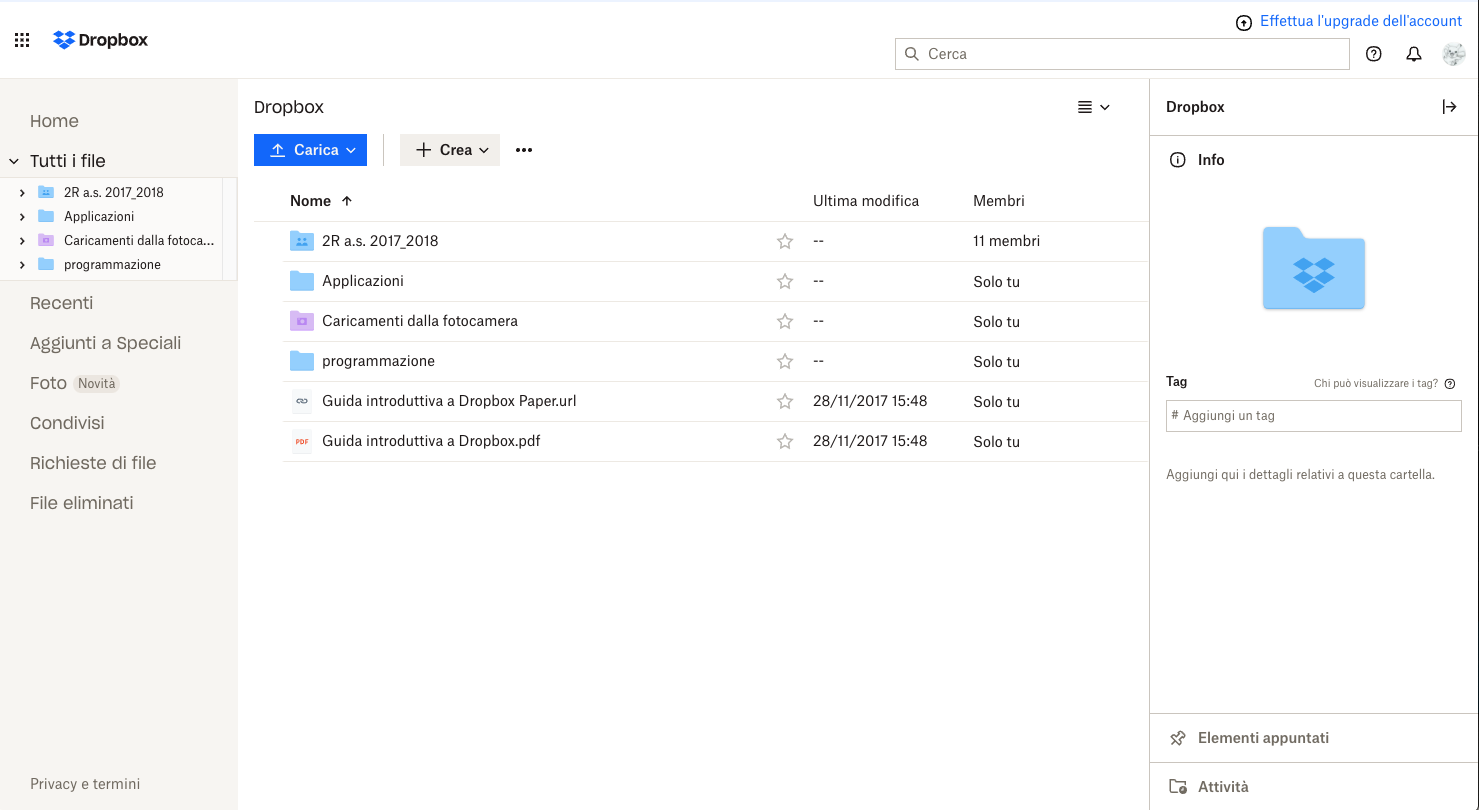Star Guida introduttiva a Dropbox.pdf
1479x810 pixels.
coord(785,441)
